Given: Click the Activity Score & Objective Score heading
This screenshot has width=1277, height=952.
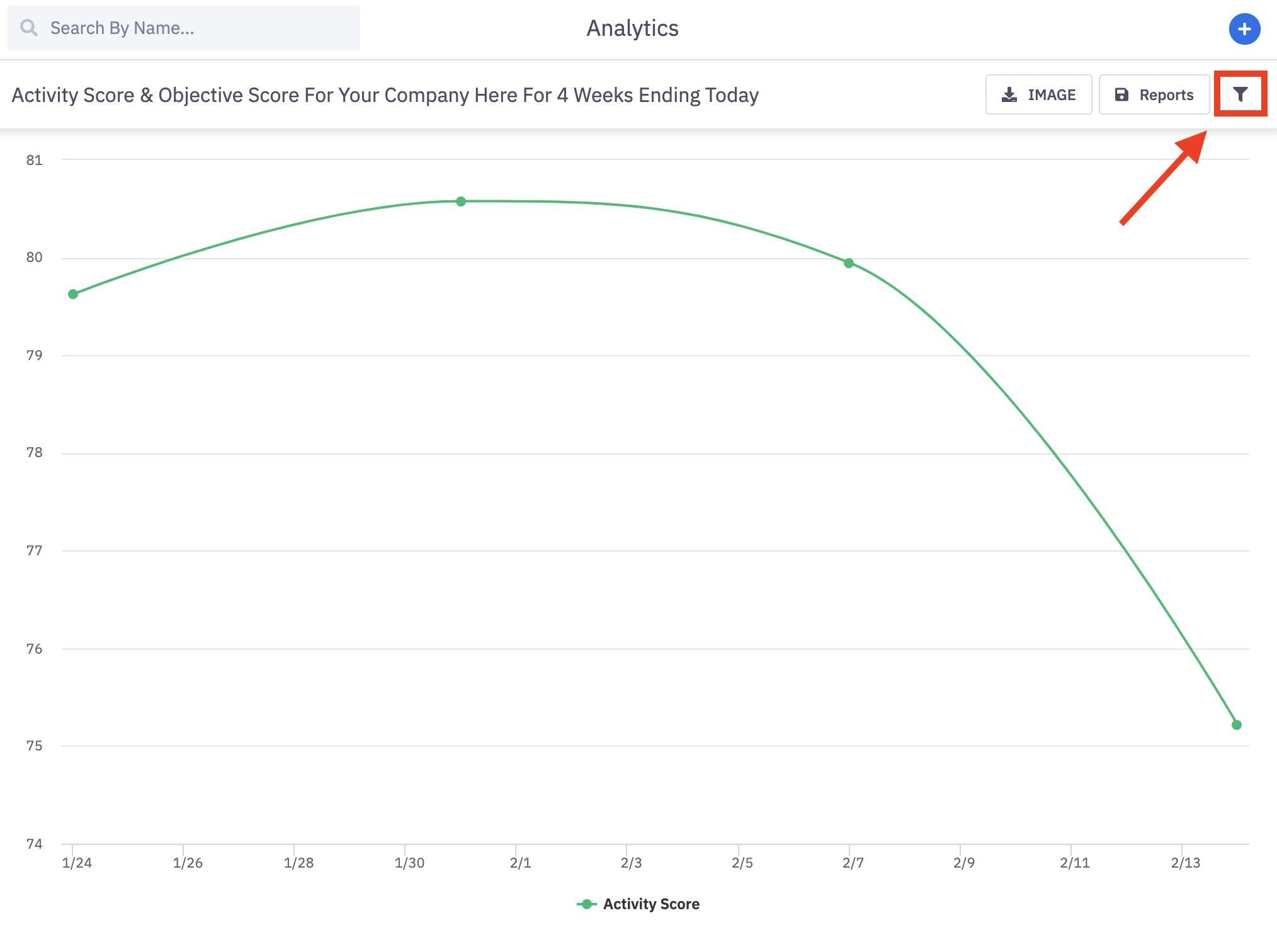Looking at the screenshot, I should tap(385, 95).
